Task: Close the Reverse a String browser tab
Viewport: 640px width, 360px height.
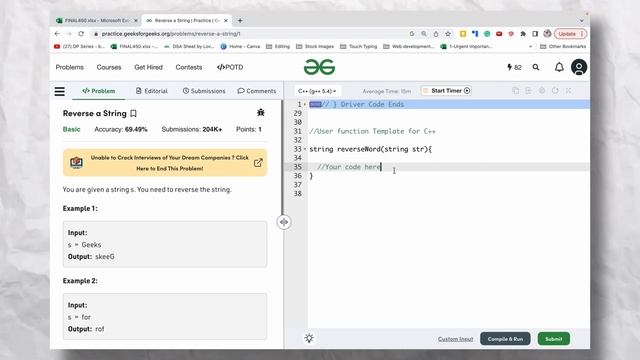Action: (225, 20)
